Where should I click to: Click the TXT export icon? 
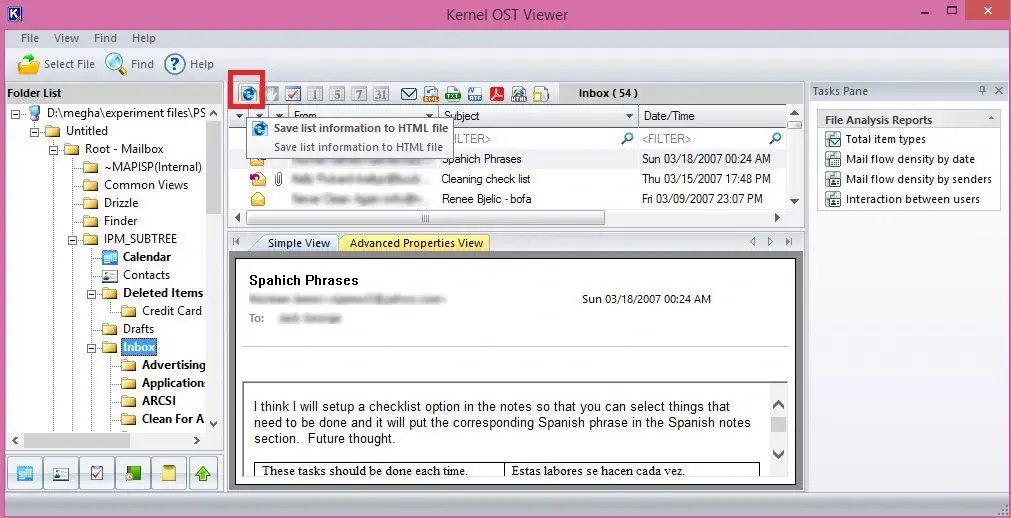453,94
